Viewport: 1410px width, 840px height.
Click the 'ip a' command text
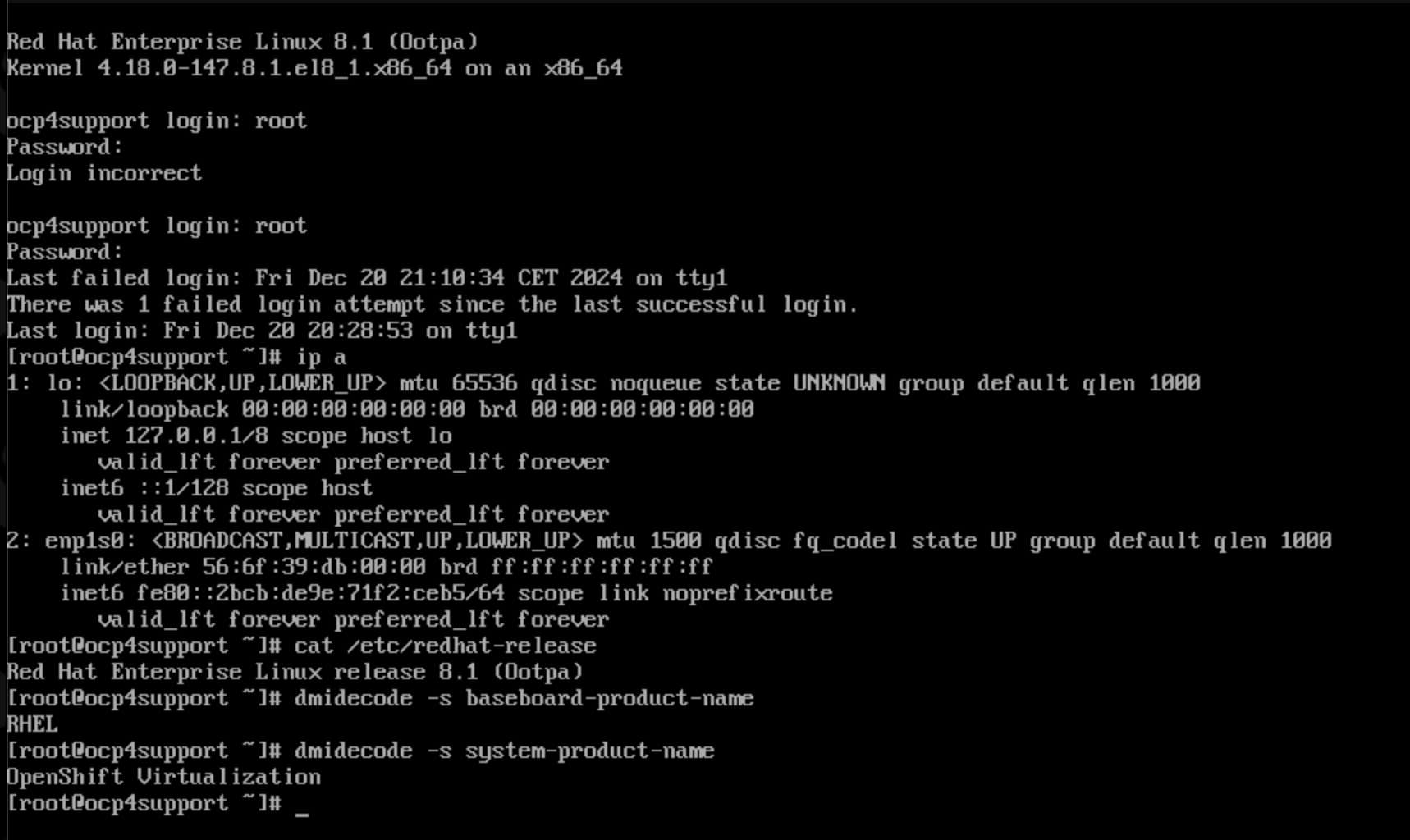tap(321, 358)
